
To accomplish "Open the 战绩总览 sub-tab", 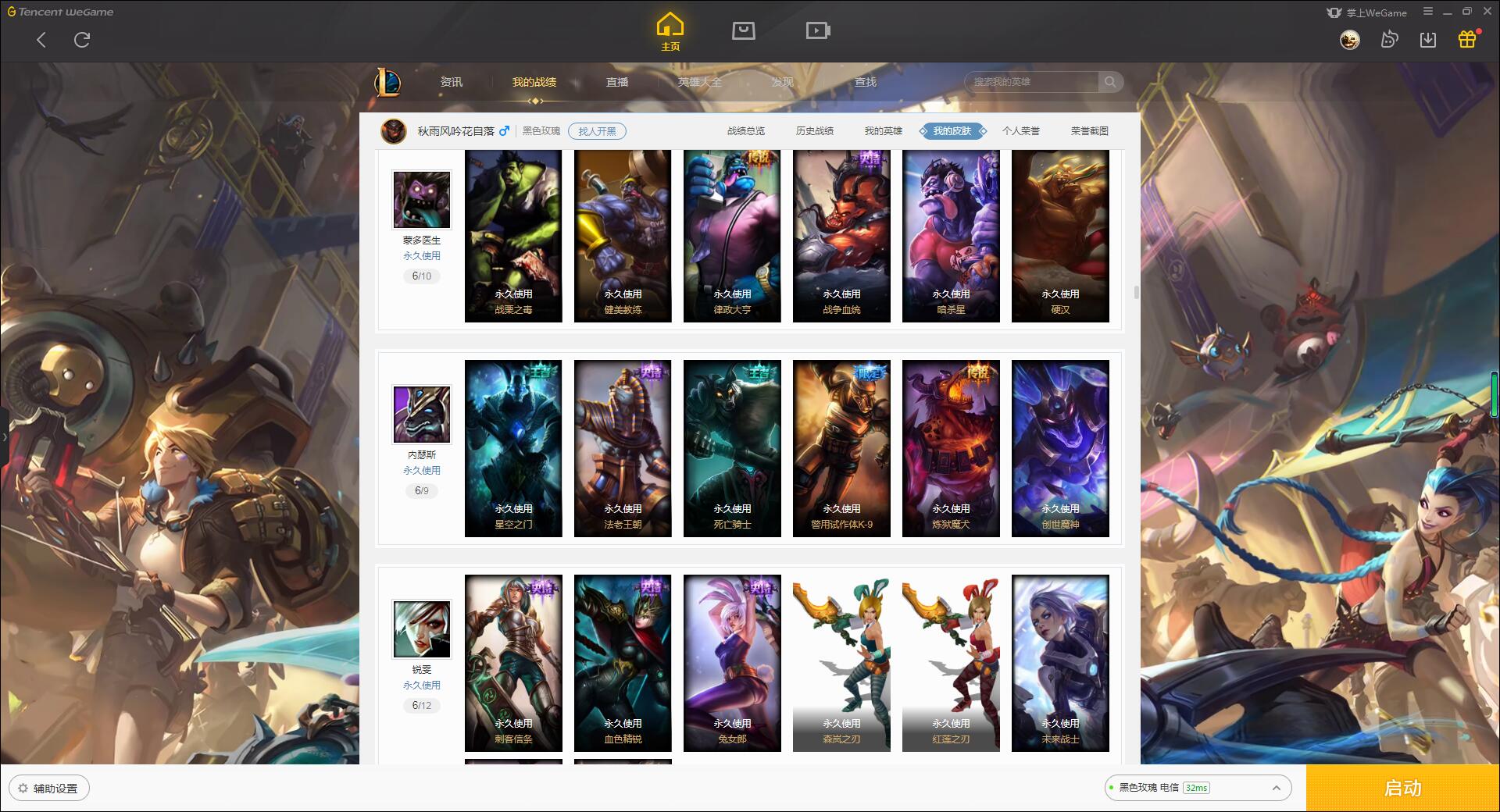I will point(746,131).
